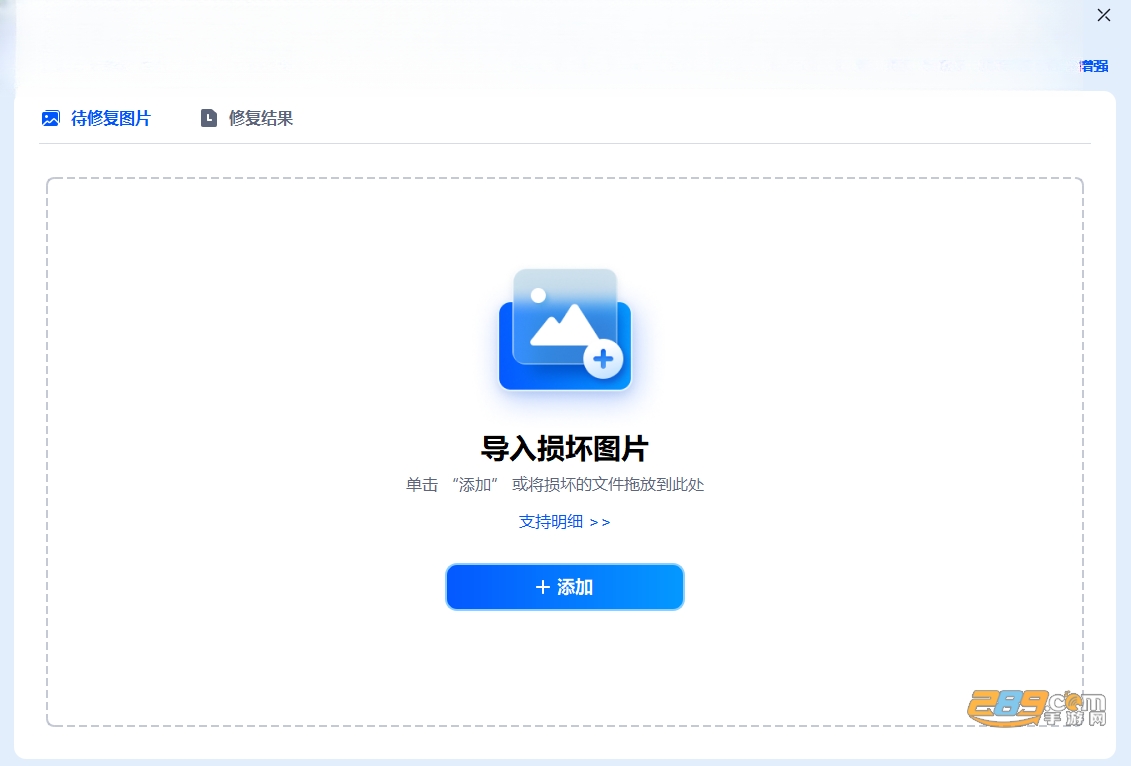This screenshot has height=766, width=1131.
Task: Click the 289.com watermark logo
Action: pyautogui.click(x=1037, y=708)
